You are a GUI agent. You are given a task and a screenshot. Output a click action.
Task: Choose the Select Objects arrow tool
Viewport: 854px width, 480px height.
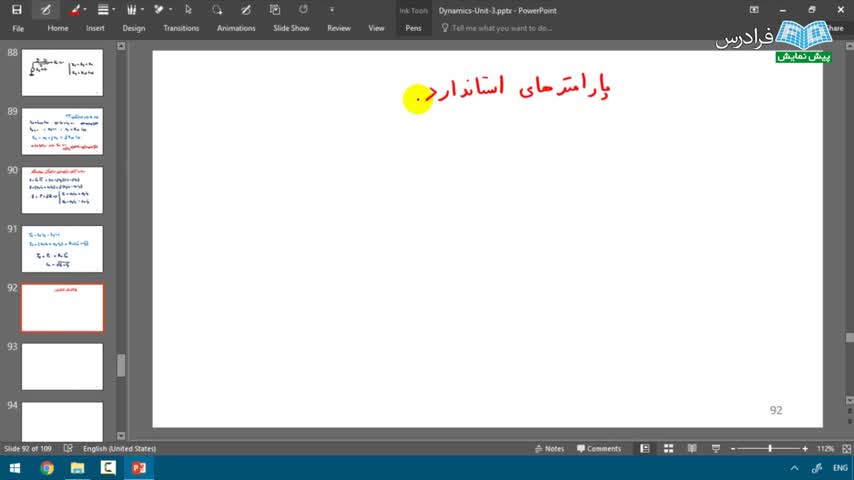click(188, 10)
